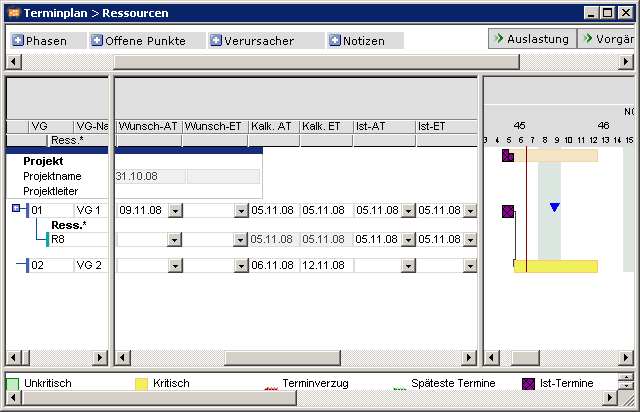Click the Späteste Termine legend entry
640x412 pixels.
click(x=453, y=383)
